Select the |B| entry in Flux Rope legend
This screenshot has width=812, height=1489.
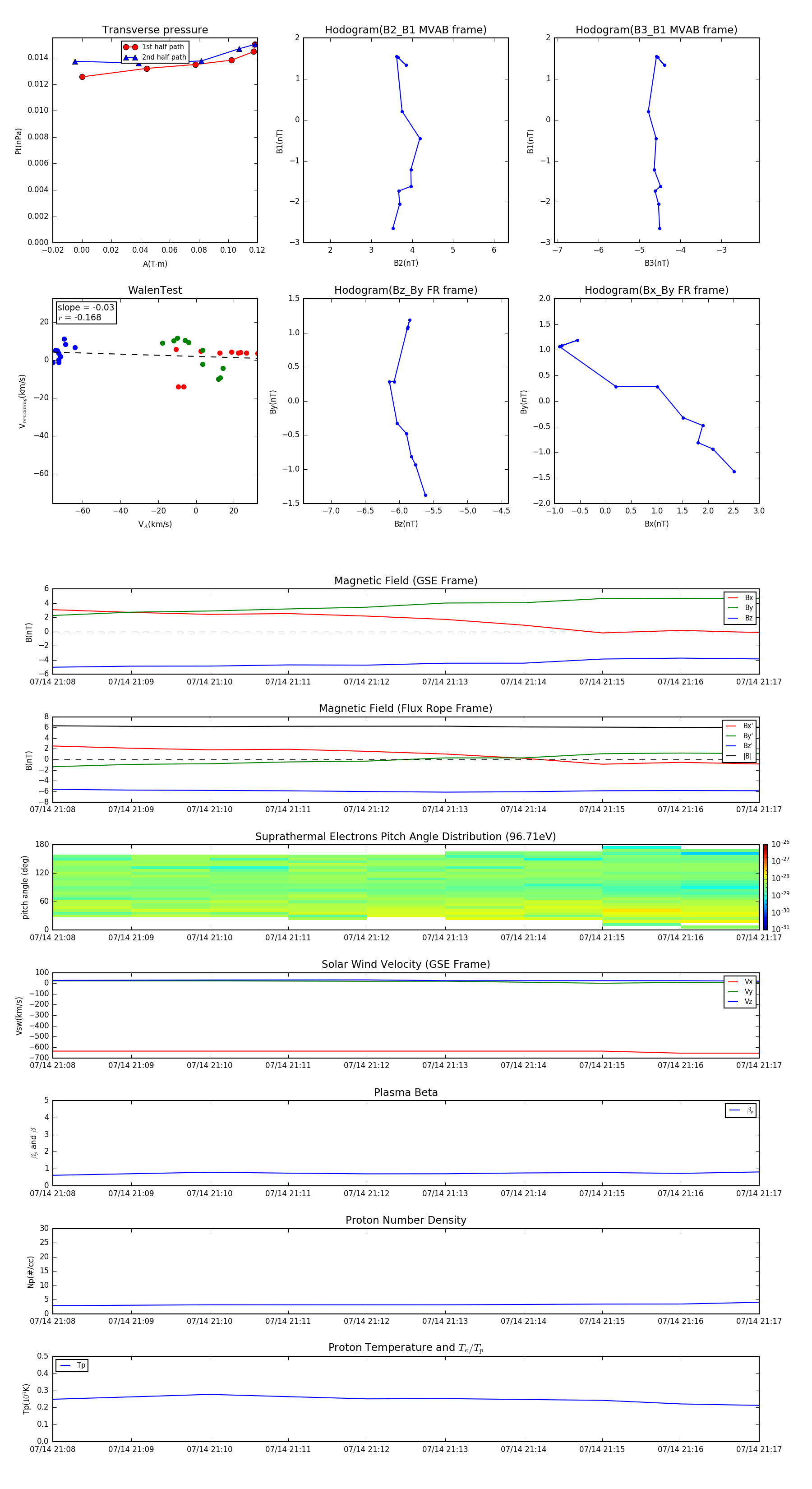(x=739, y=756)
